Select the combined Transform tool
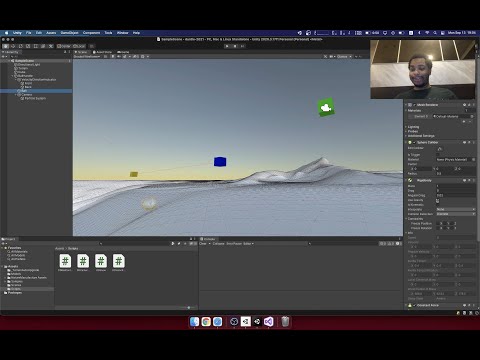Image resolution: width=480 pixels, height=360 pixels. (43, 46)
